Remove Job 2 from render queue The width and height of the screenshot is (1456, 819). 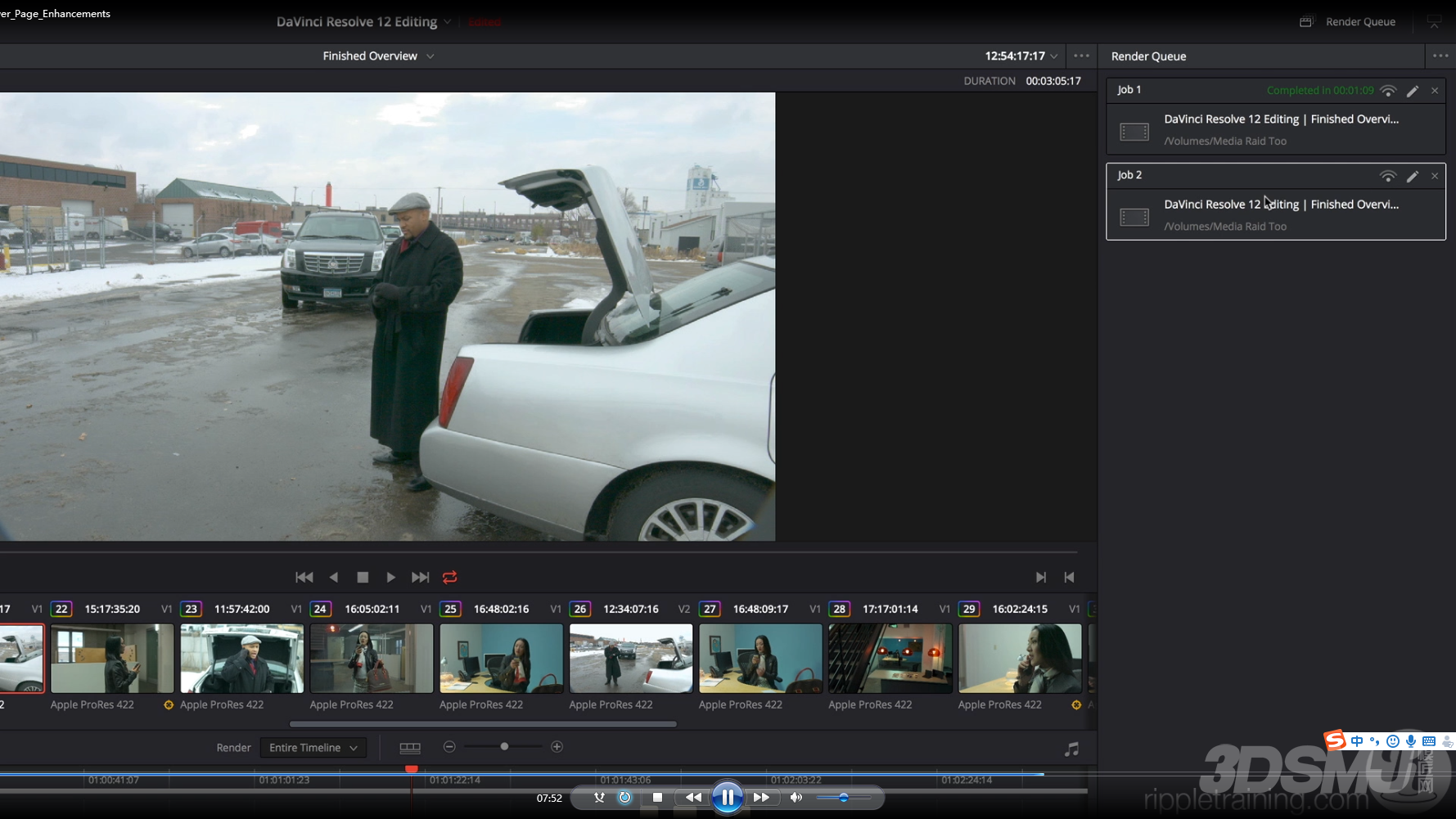(x=1435, y=176)
